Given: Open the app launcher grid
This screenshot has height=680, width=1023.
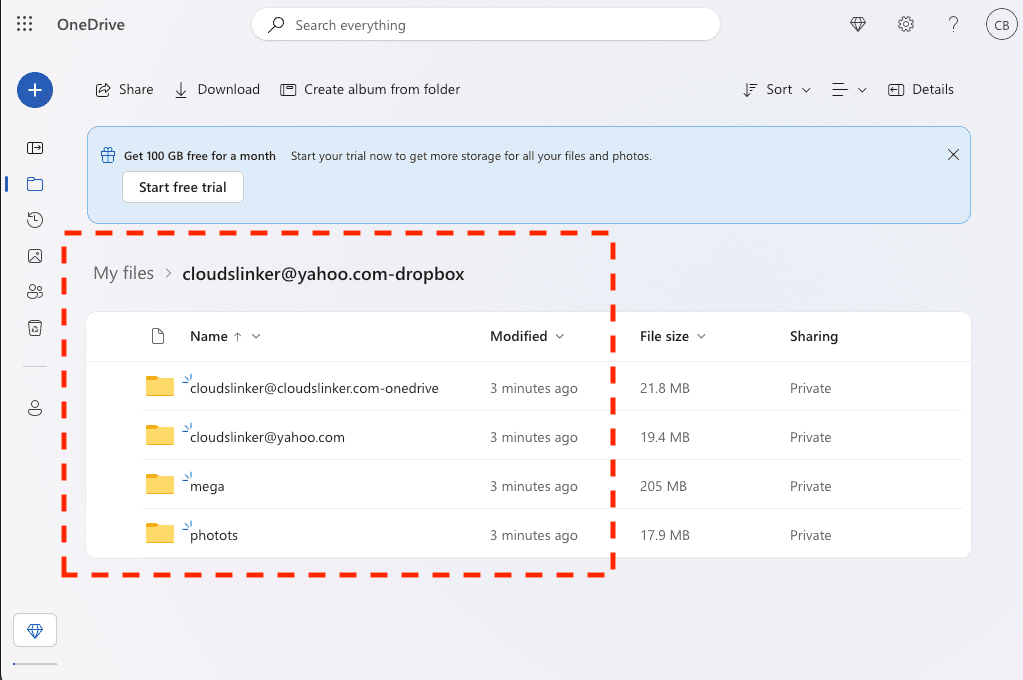Looking at the screenshot, I should (x=25, y=24).
